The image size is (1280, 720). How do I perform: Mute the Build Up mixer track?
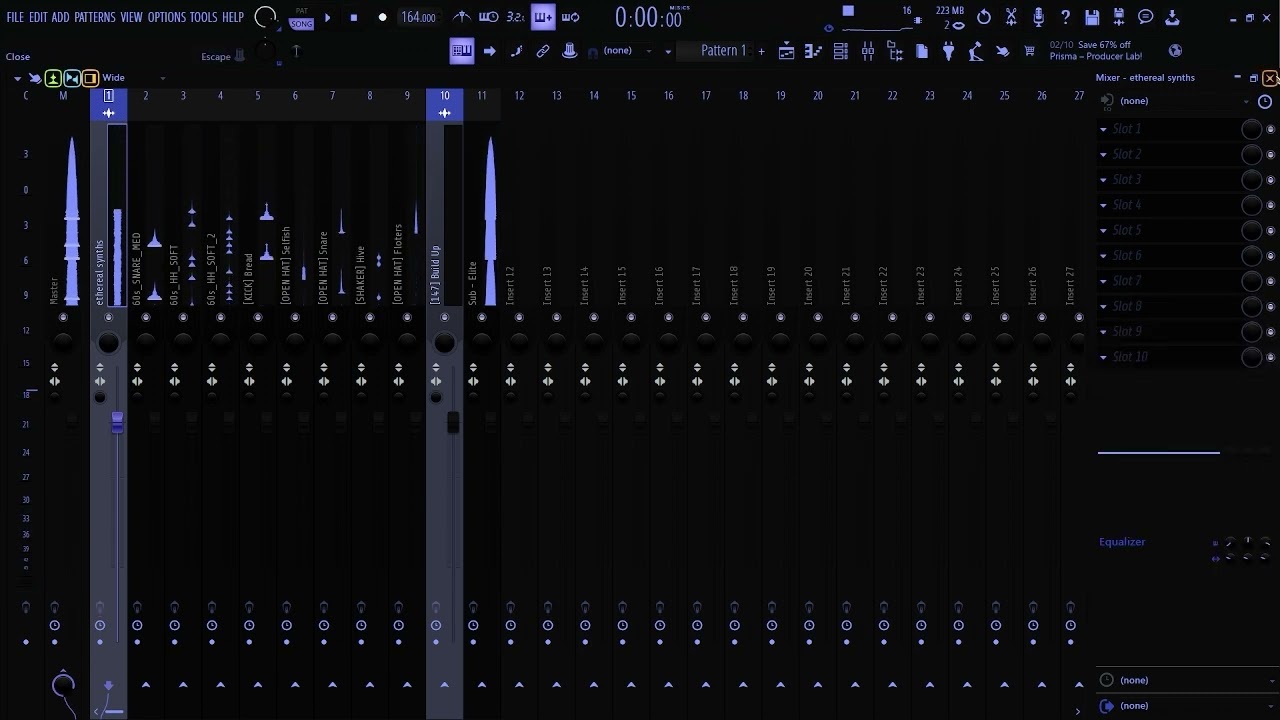[x=444, y=318]
